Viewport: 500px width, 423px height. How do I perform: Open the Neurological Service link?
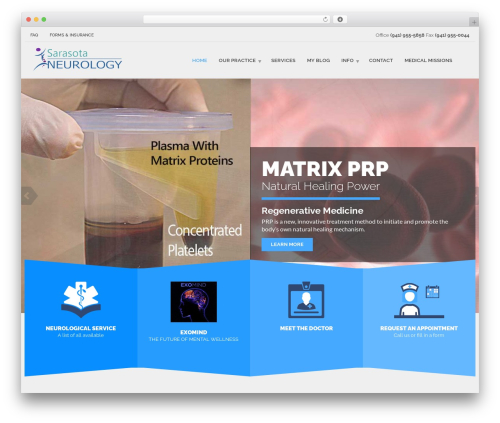[x=81, y=328]
